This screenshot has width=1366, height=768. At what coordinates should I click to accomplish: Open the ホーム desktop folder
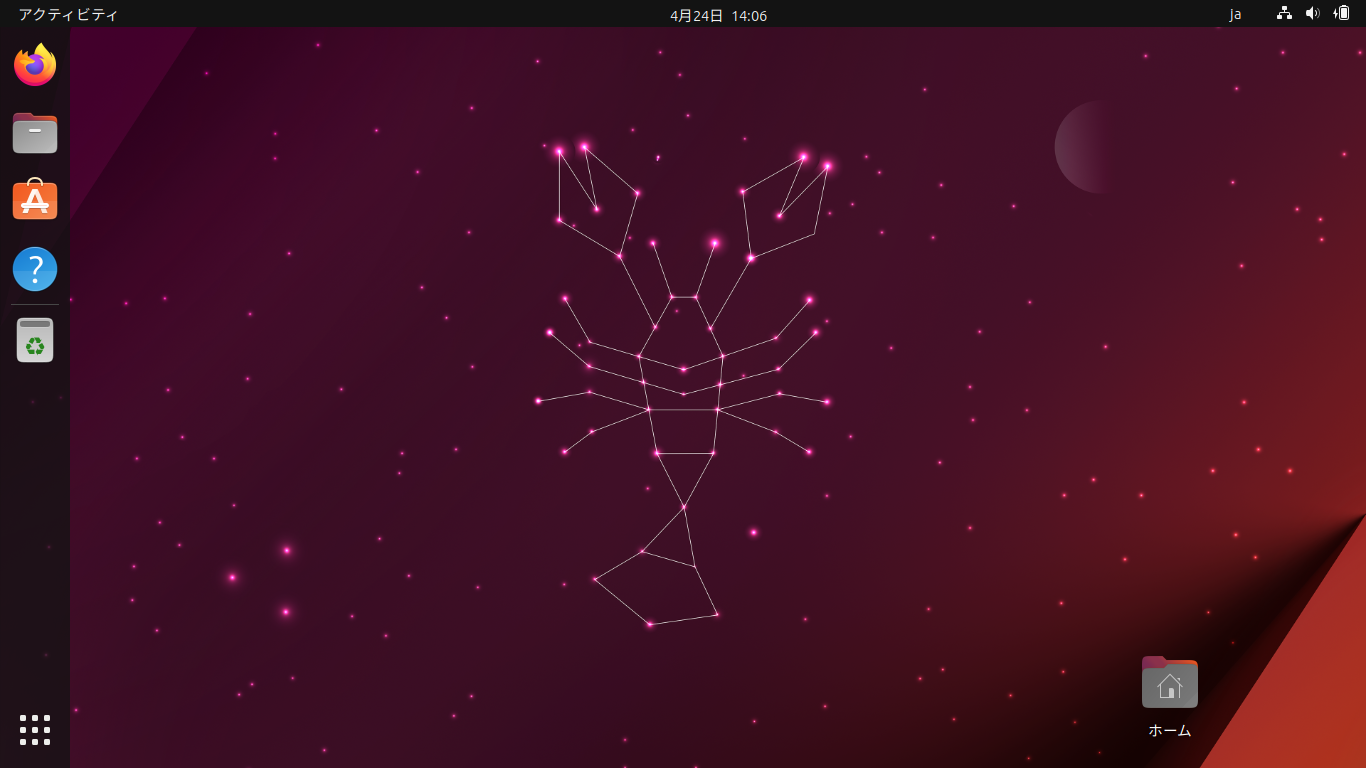click(1170, 683)
